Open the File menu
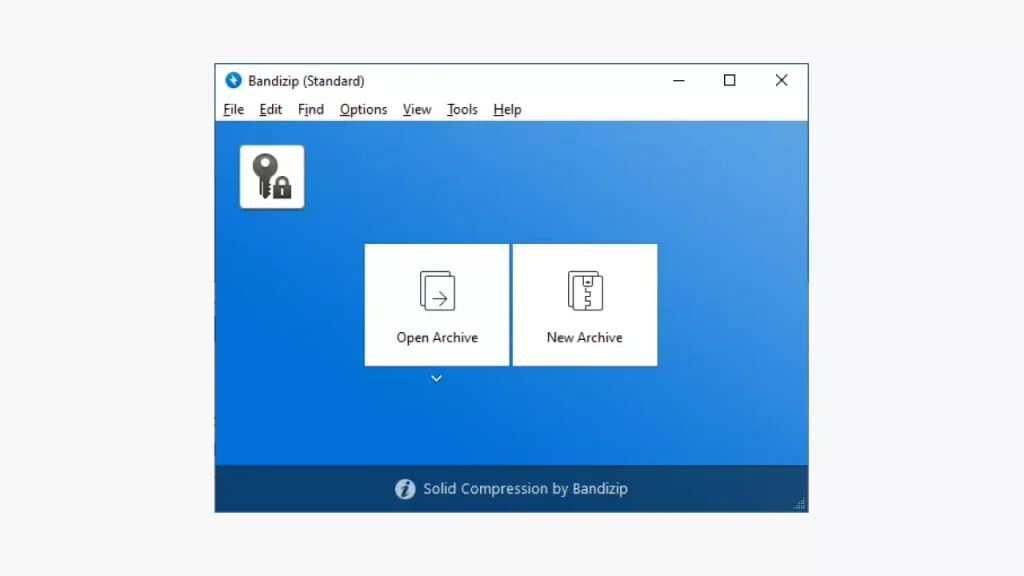Screen dimensions: 1024x576 coord(233,110)
